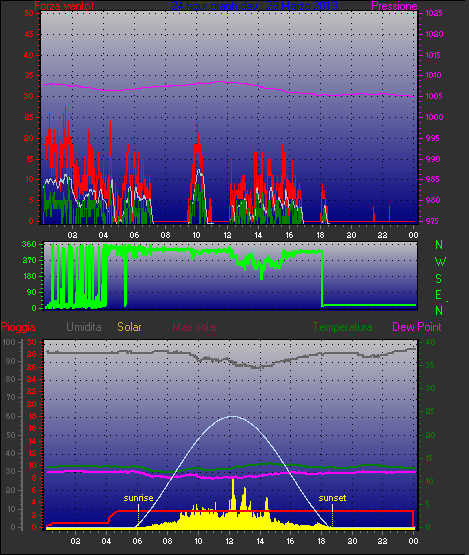The width and height of the screenshot is (469, 555).
Task: Click the Max solar legend label
Action: click(195, 327)
